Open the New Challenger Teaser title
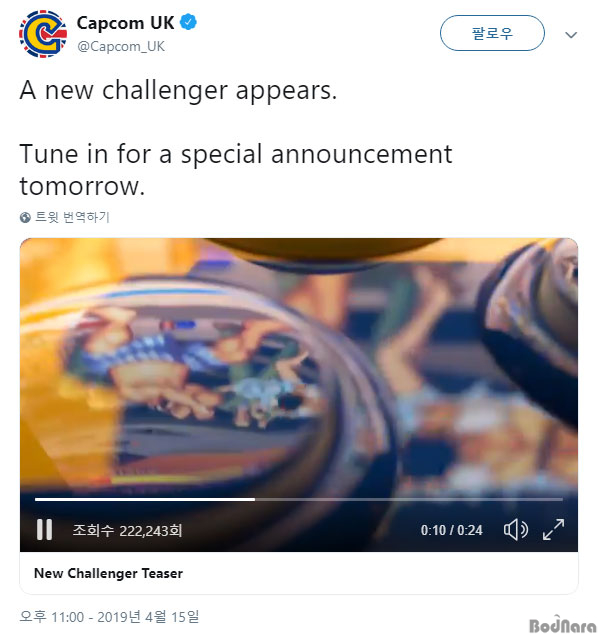The image size is (600, 636). tap(108, 573)
